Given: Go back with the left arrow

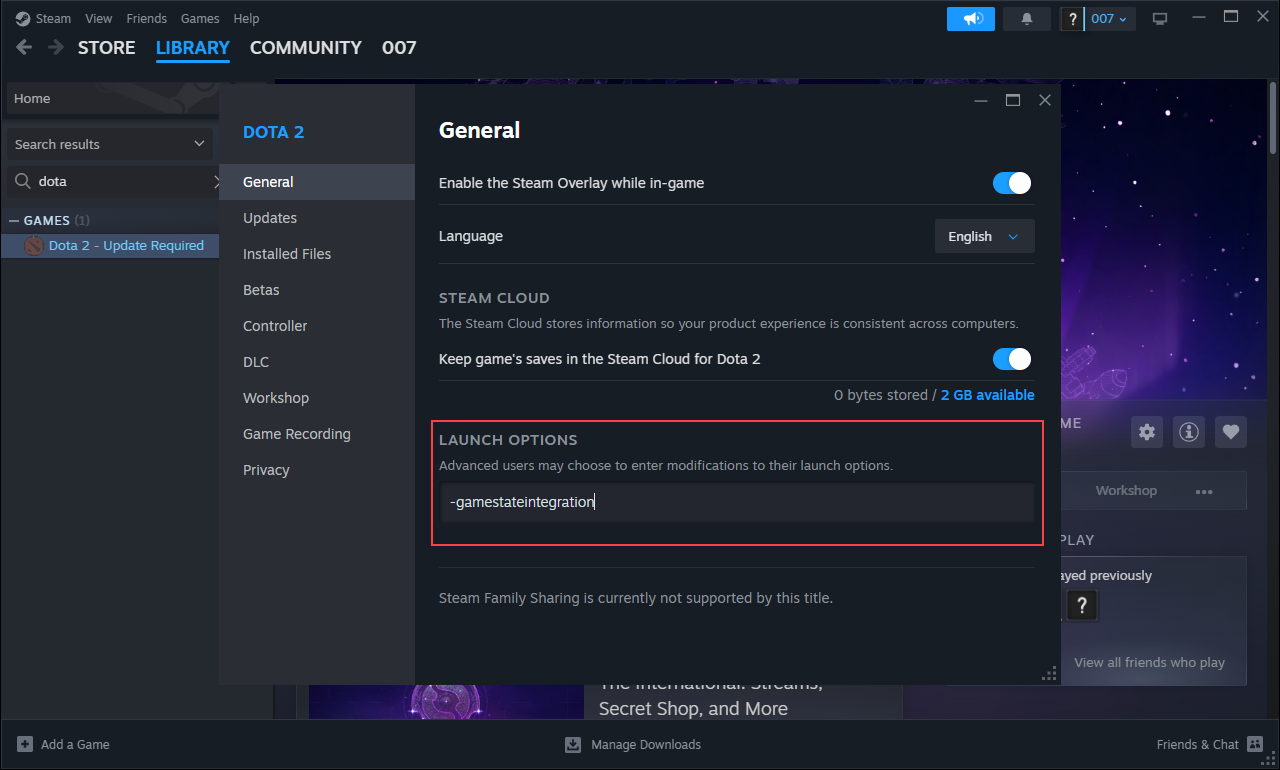Looking at the screenshot, I should point(24,47).
